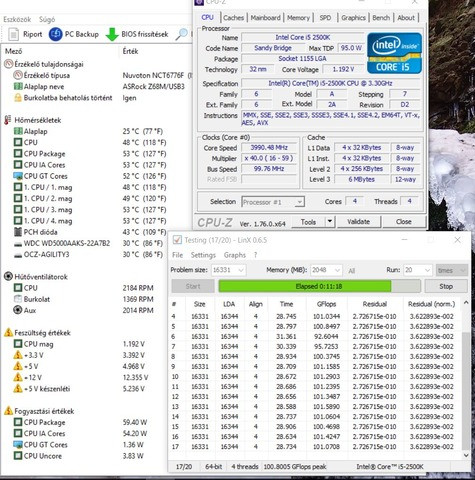Click the GFlops column header in LinX

tap(326, 304)
